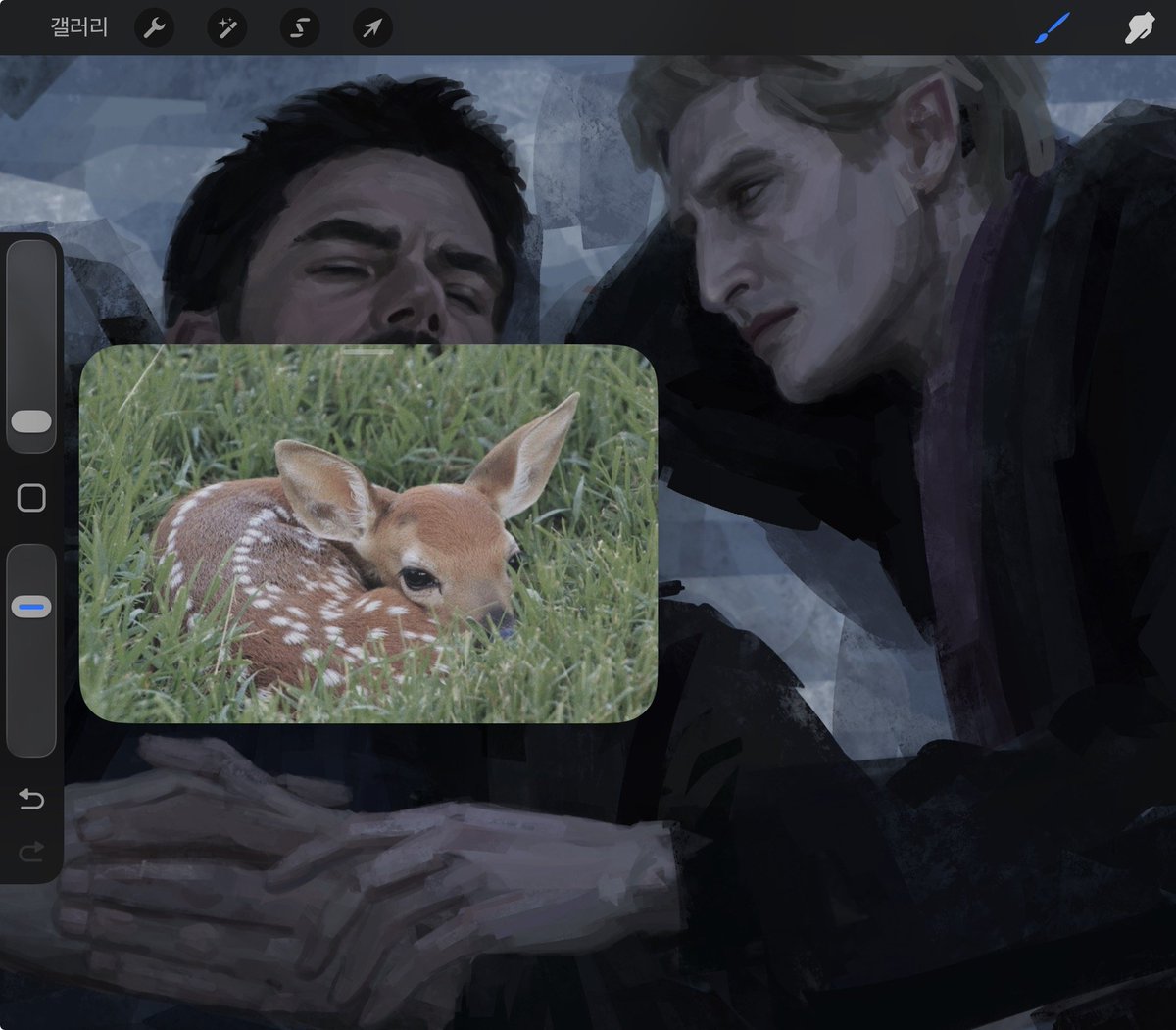The width and height of the screenshot is (1176, 1030).
Task: Click the brush size slider handle
Action: [x=31, y=421]
